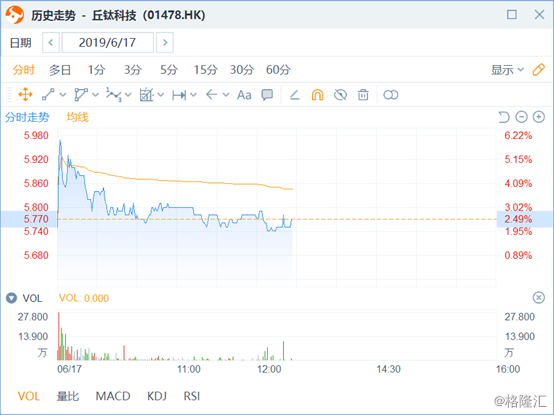Add a comment bubble annotation

pos(267,95)
